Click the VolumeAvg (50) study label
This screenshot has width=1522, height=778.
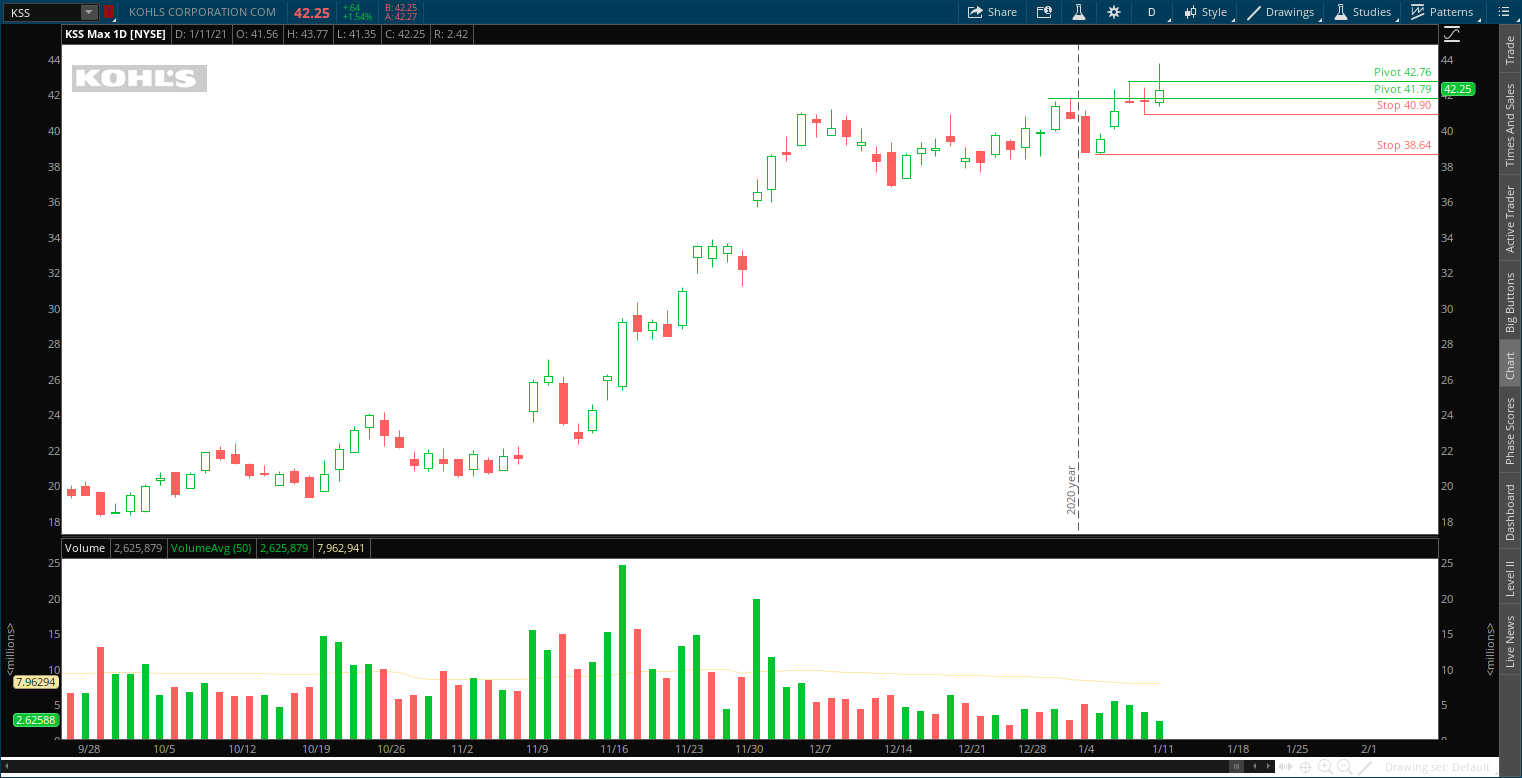(211, 548)
